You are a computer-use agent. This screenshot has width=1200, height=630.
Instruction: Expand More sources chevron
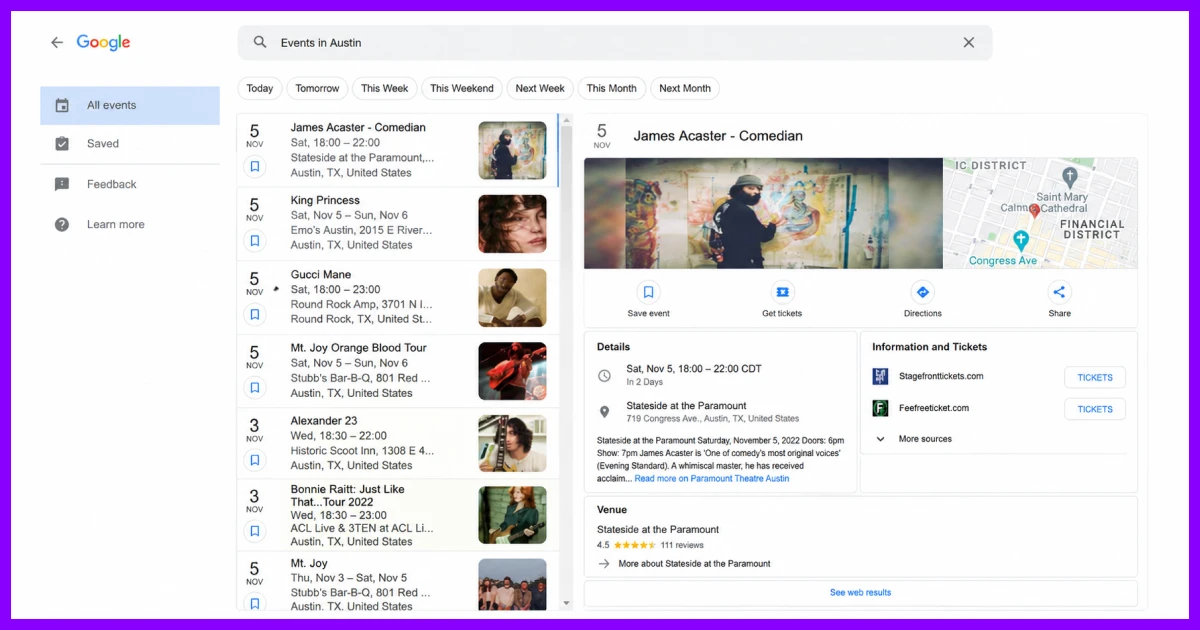click(x=881, y=439)
